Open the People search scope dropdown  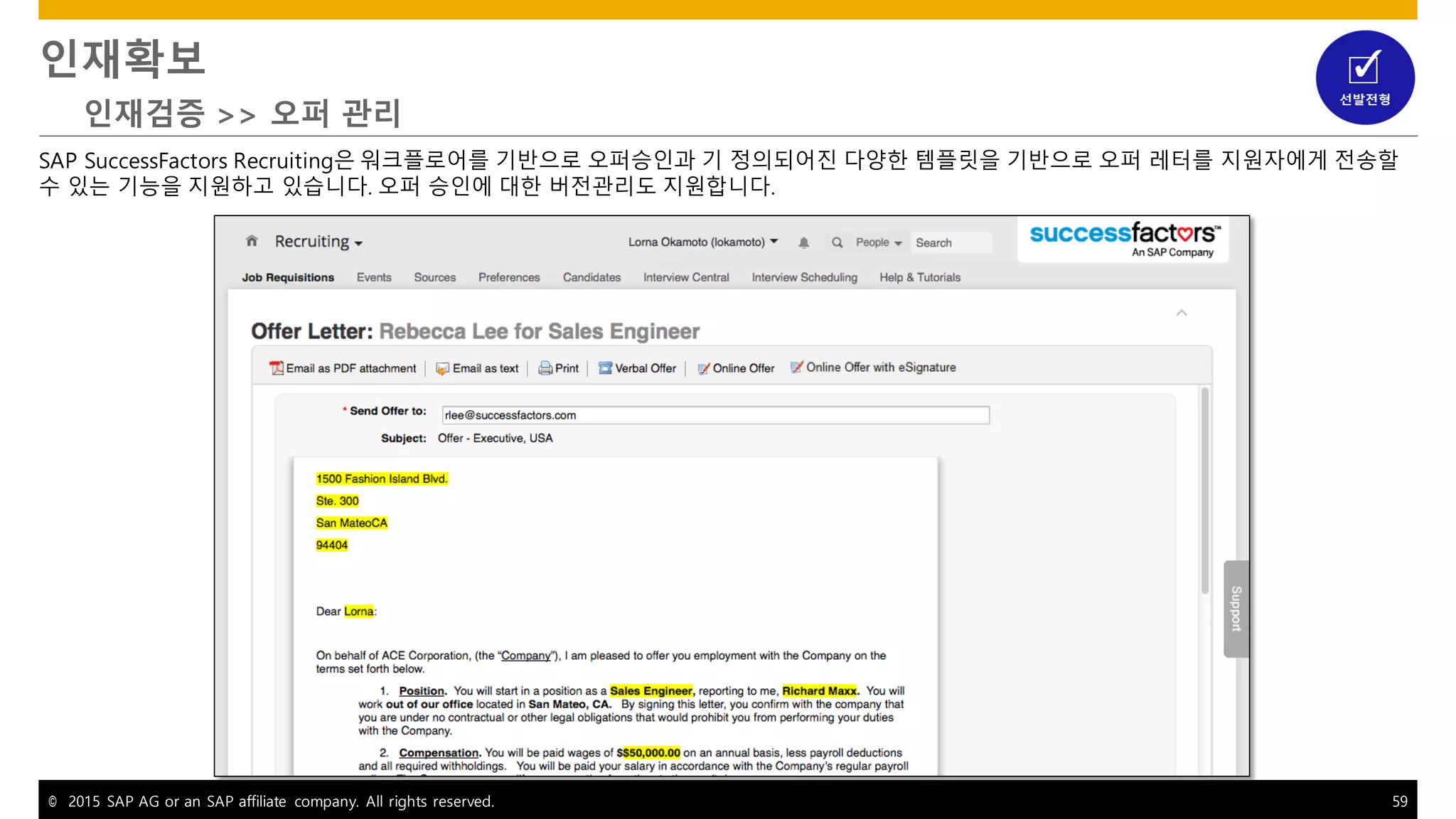coord(879,242)
